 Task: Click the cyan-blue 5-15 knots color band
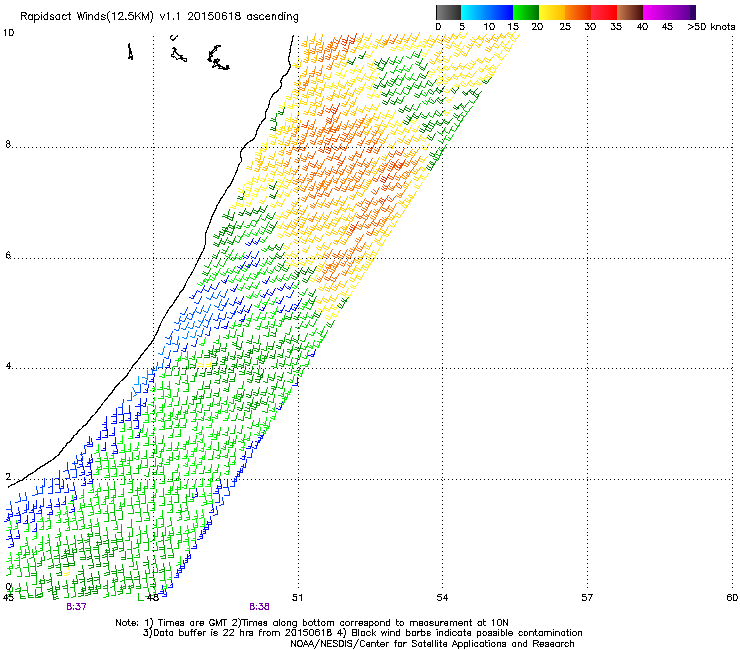point(487,12)
